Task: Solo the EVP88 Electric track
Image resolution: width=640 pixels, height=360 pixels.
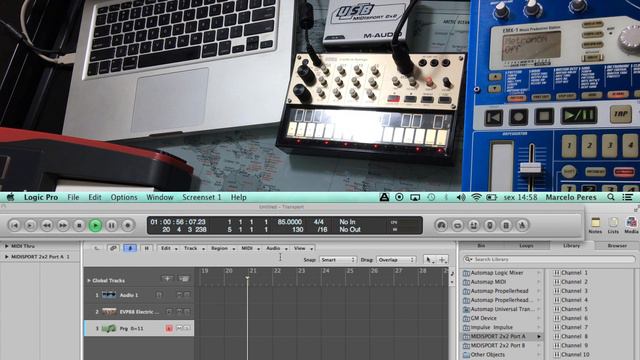Action: point(187,311)
